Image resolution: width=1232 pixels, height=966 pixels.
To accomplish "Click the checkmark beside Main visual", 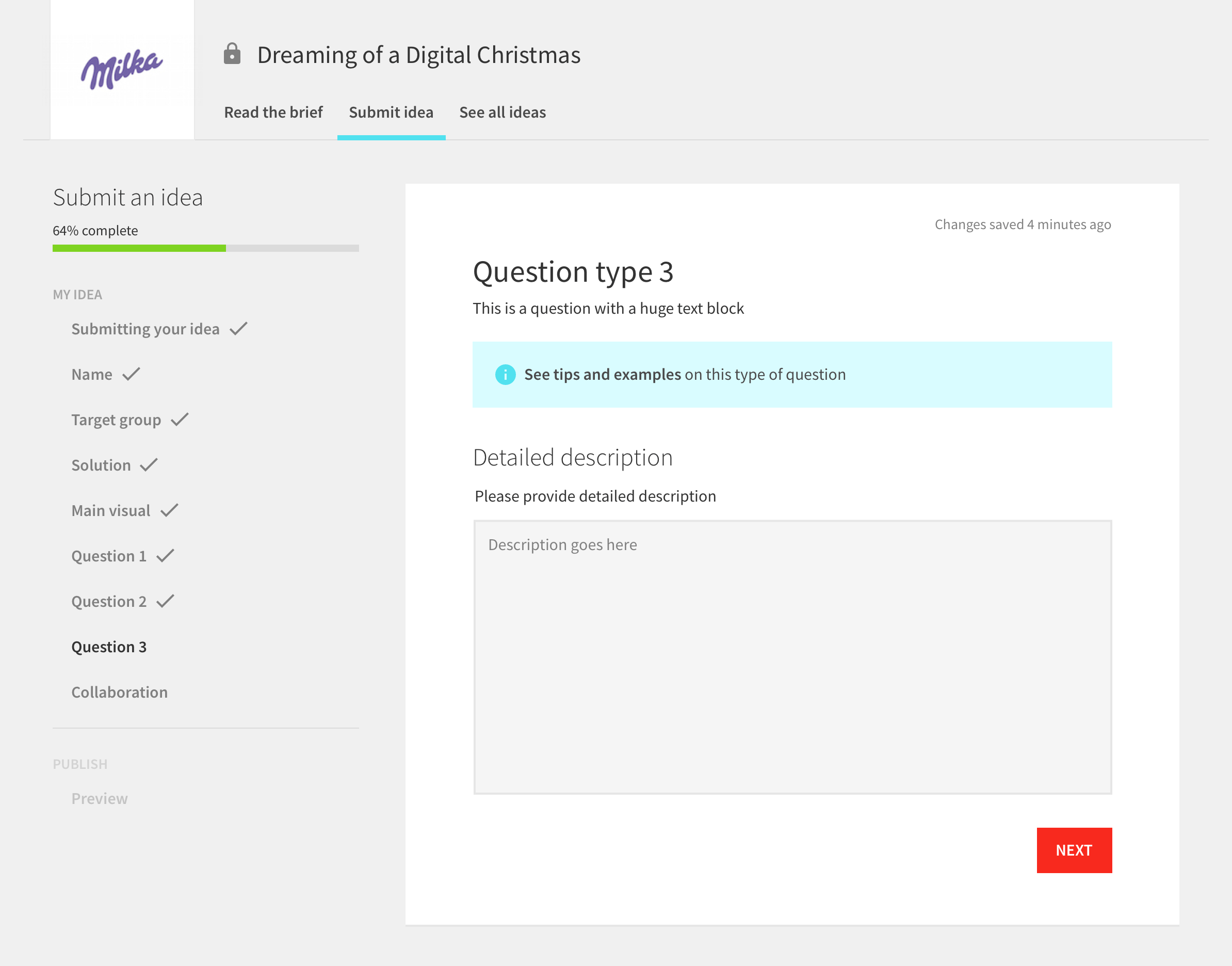I will [170, 510].
